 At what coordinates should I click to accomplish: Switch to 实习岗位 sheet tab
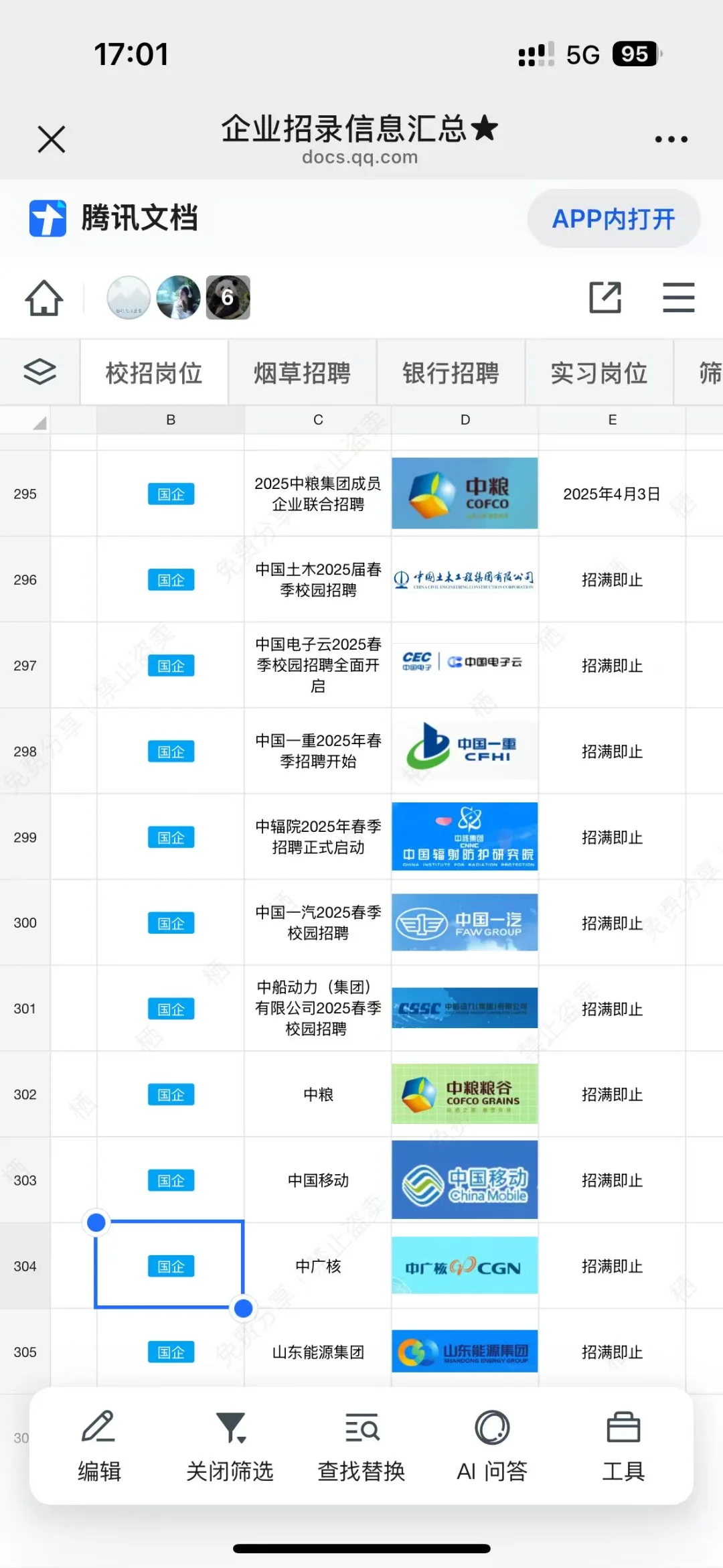coord(599,372)
